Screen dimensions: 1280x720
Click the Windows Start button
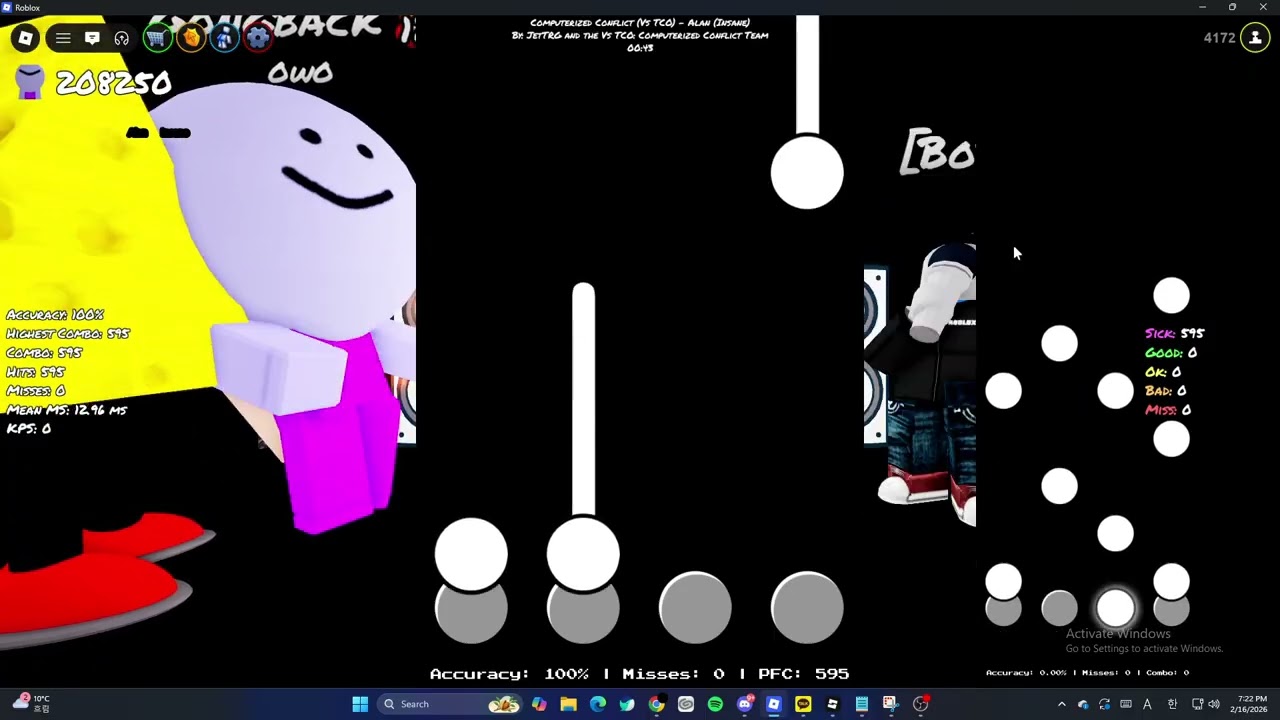360,704
